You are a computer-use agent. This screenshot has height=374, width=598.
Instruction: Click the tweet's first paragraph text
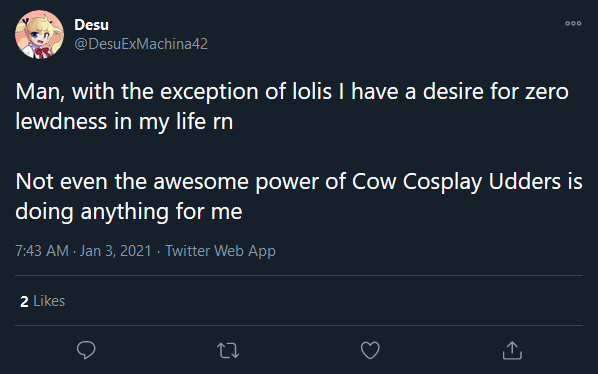pyautogui.click(x=292, y=106)
